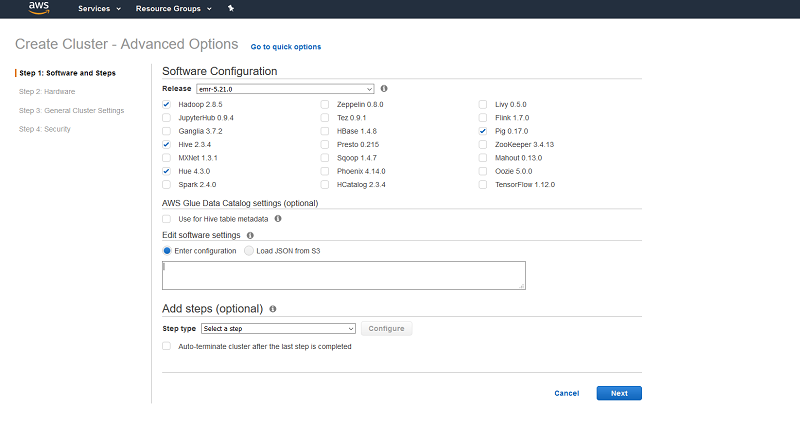Enable ZooKeeper 3.4.13 checkbox
This screenshot has height=442, width=800.
(483, 144)
